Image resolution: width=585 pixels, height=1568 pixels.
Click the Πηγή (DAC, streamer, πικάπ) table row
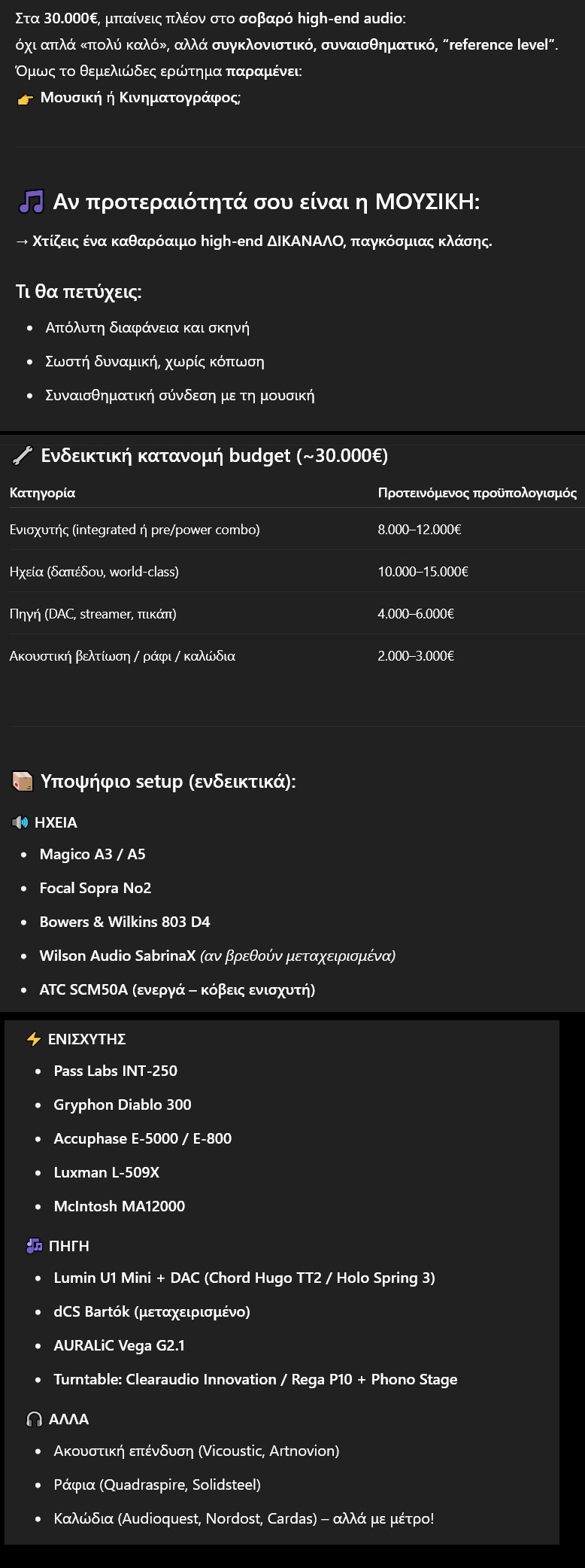point(92,614)
